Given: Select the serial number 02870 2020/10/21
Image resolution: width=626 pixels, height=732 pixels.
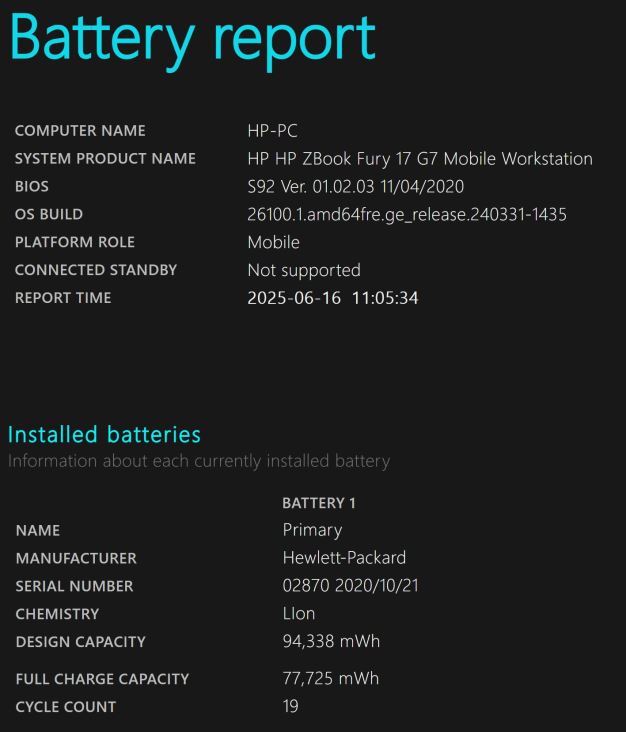Looking at the screenshot, I should [351, 586].
